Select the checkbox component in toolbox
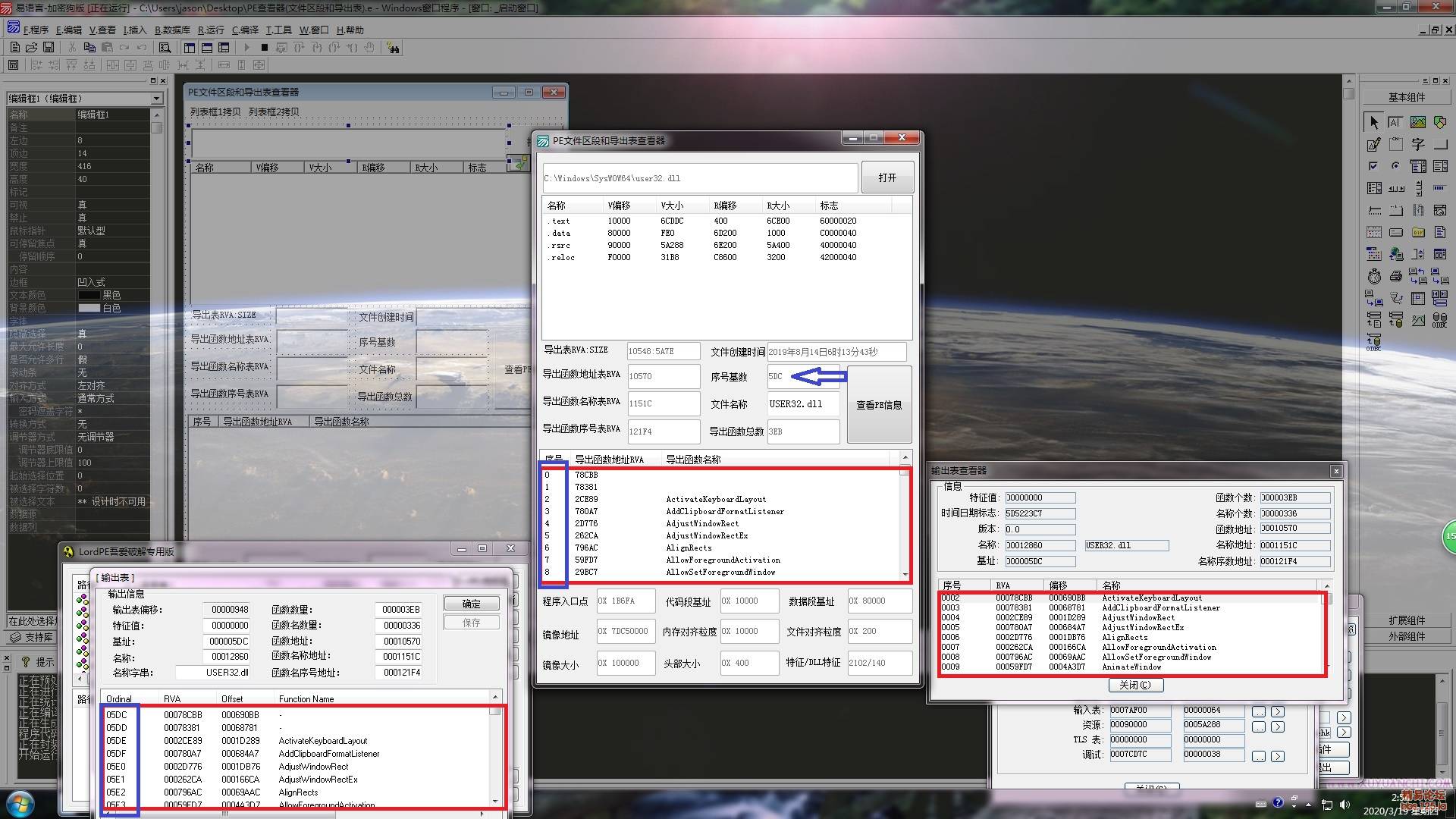 click(1373, 166)
